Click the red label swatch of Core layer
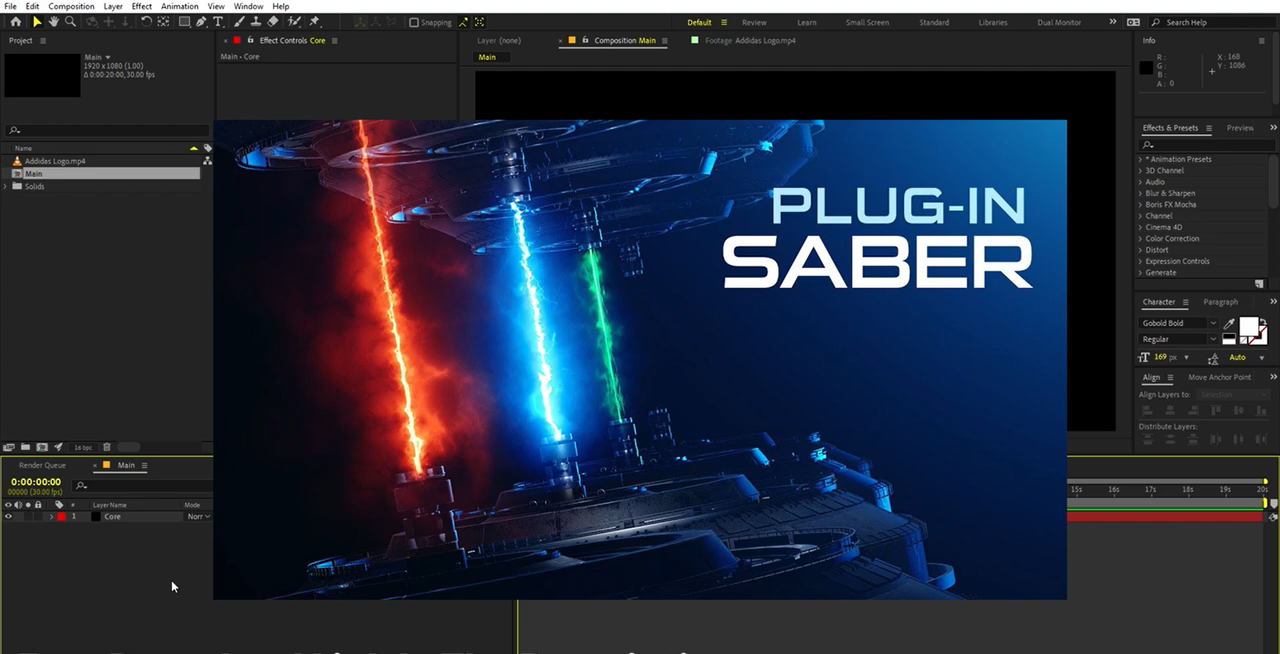The image size is (1280, 654). point(60,517)
